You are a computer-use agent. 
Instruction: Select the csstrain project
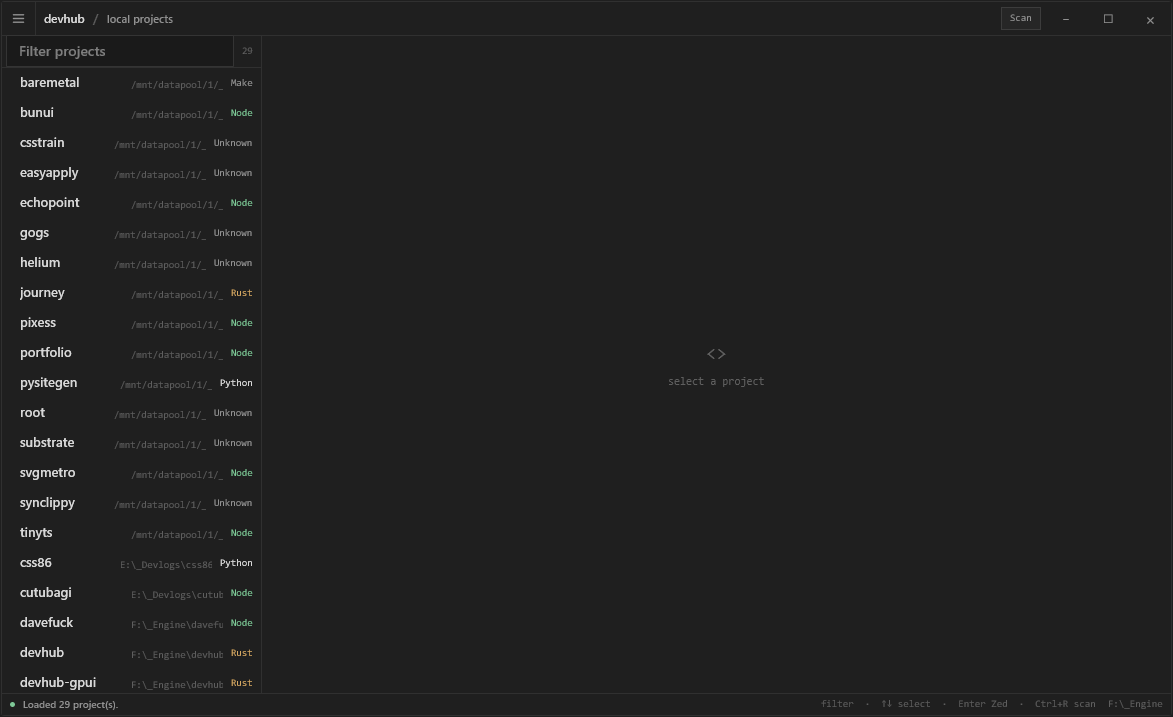click(x=132, y=143)
